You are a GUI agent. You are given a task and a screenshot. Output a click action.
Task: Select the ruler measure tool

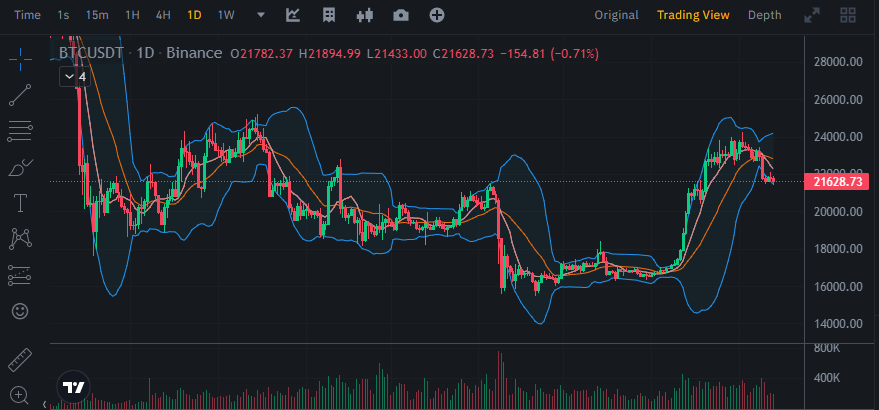pos(20,360)
